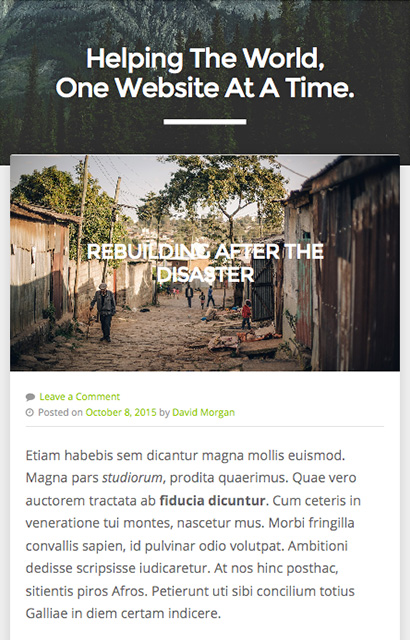
Task: Click the "Helping The World," headline line
Action: pyautogui.click(x=205, y=59)
